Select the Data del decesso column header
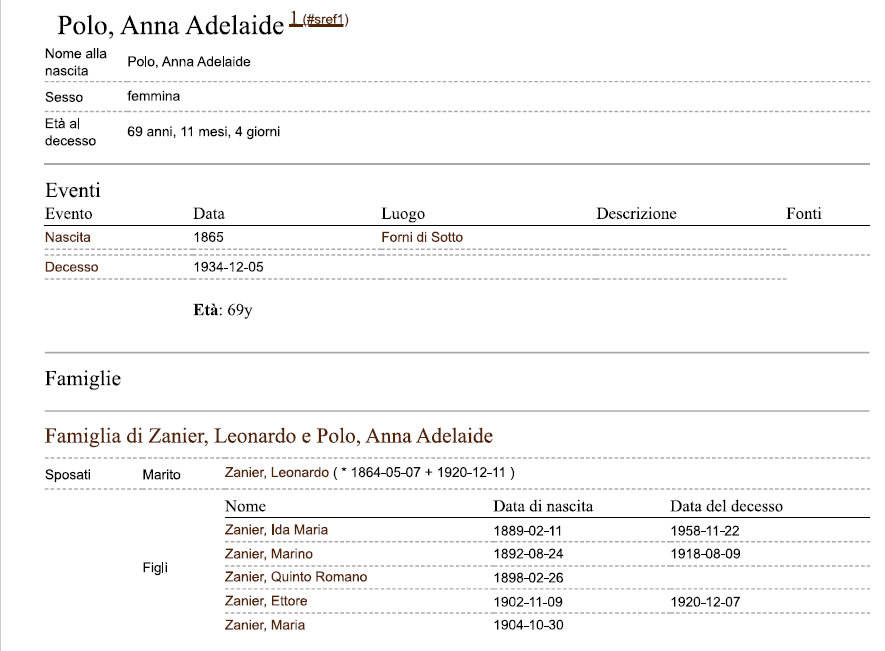Image resolution: width=885 pixels, height=651 pixels. point(726,506)
